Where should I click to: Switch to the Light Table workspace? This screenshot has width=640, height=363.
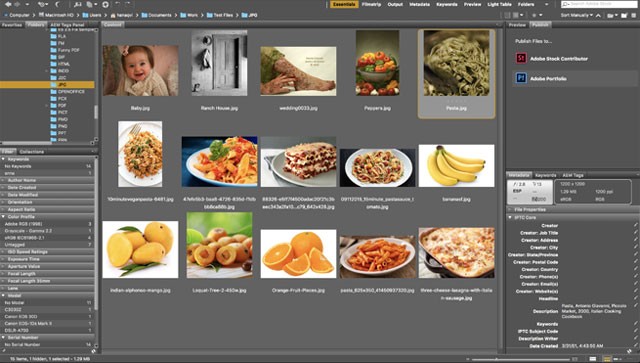pyautogui.click(x=499, y=4)
